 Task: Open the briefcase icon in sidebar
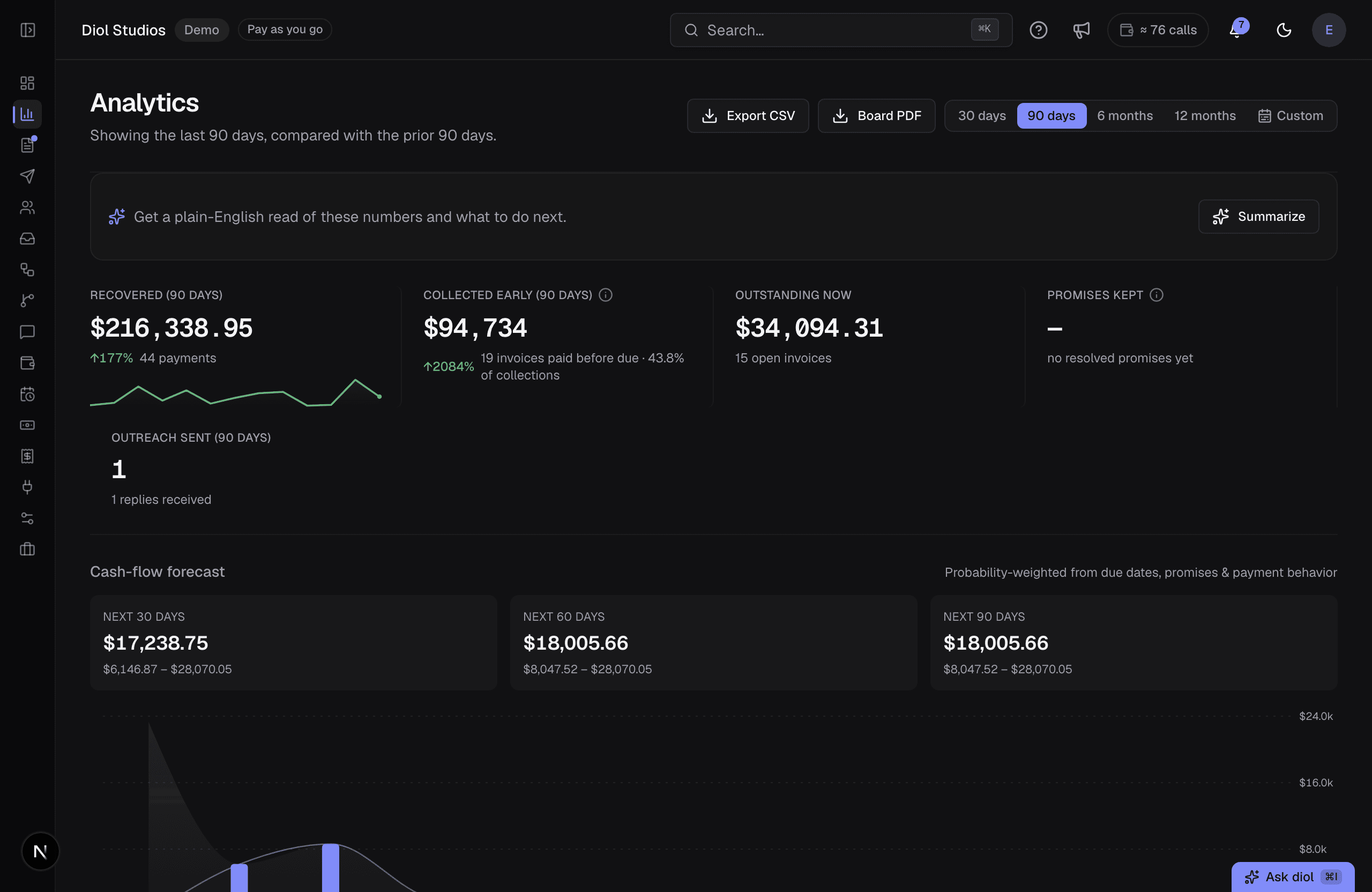coord(27,549)
